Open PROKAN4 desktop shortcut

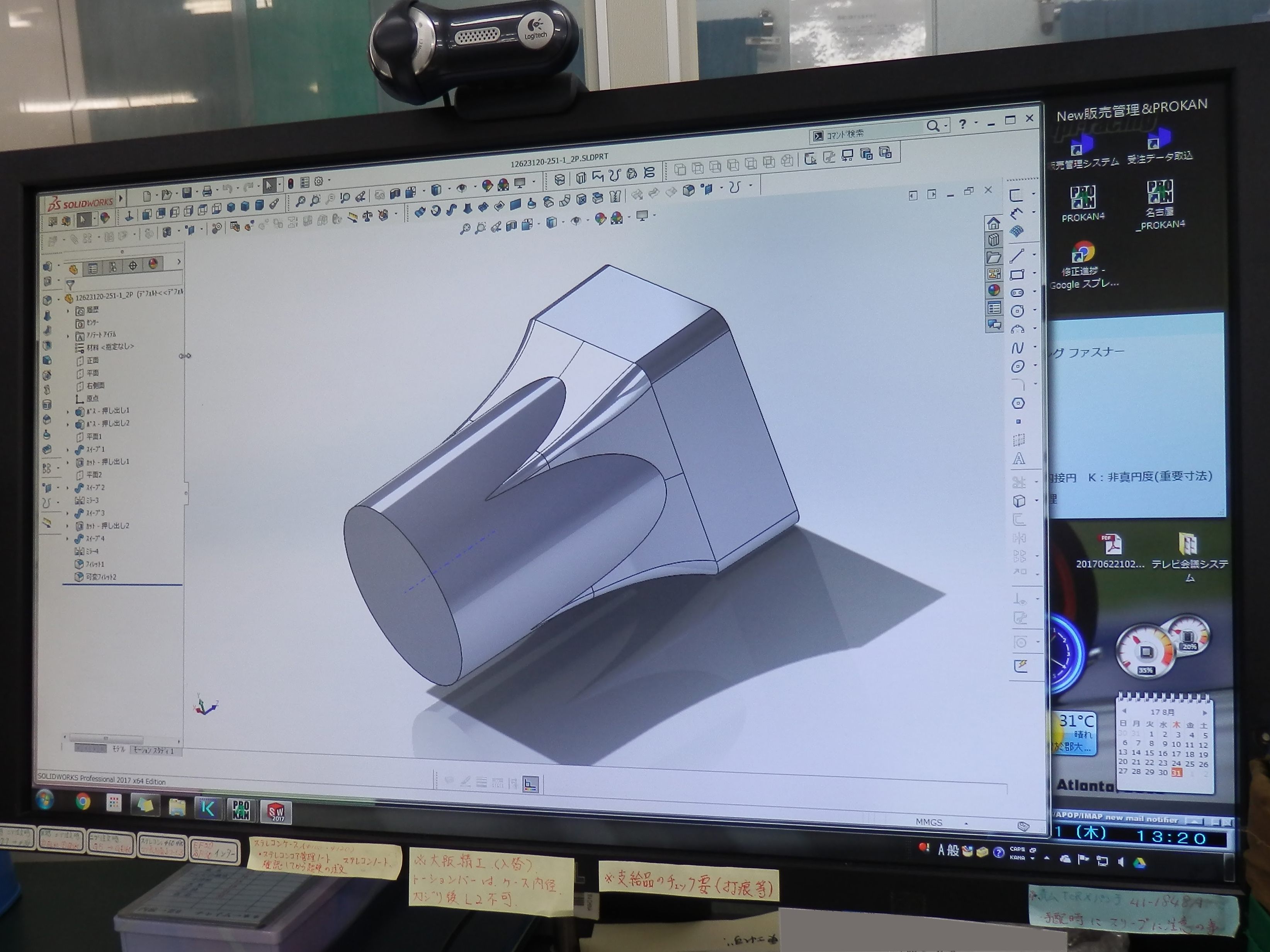click(x=1083, y=203)
